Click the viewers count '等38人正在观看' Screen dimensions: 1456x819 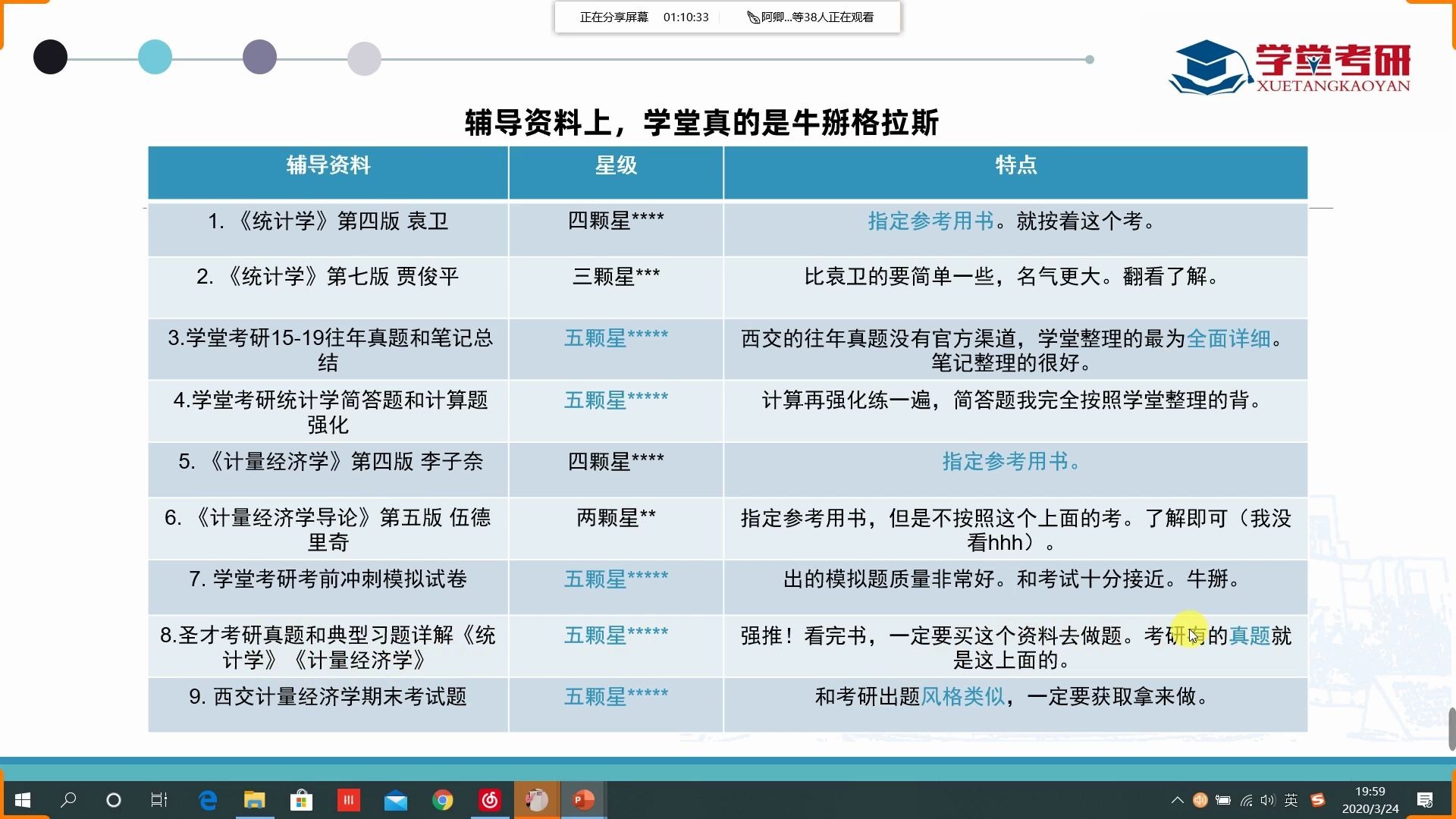click(x=832, y=17)
